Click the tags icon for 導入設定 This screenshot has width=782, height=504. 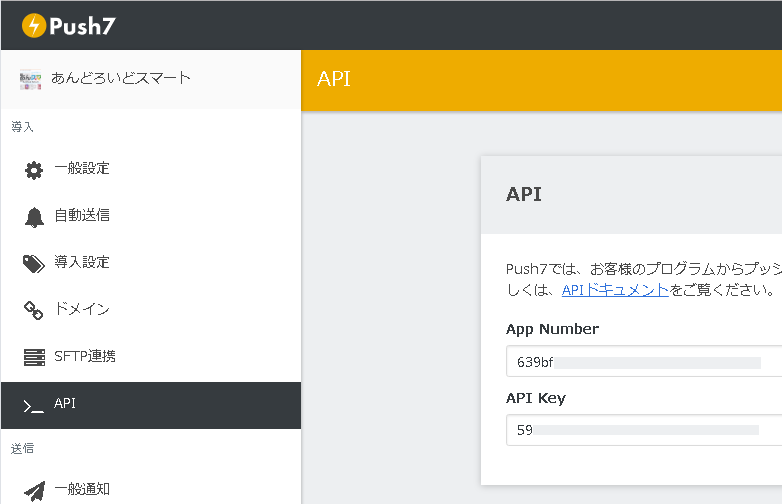[x=34, y=264]
